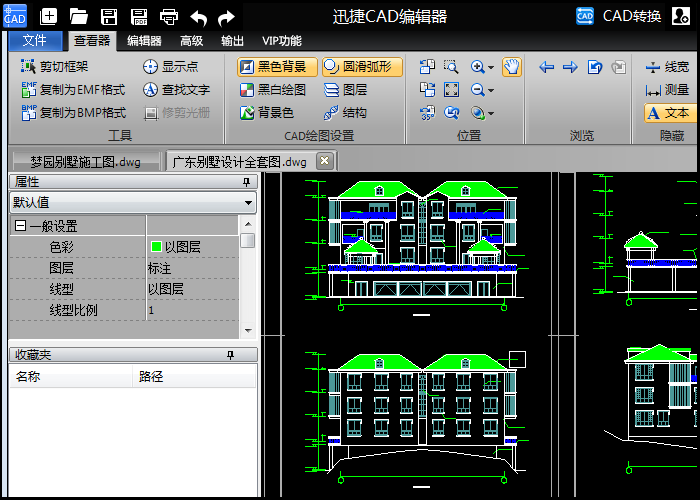700x500 pixels.
Task: Open the 默认值 dropdown in properties
Action: (249, 202)
